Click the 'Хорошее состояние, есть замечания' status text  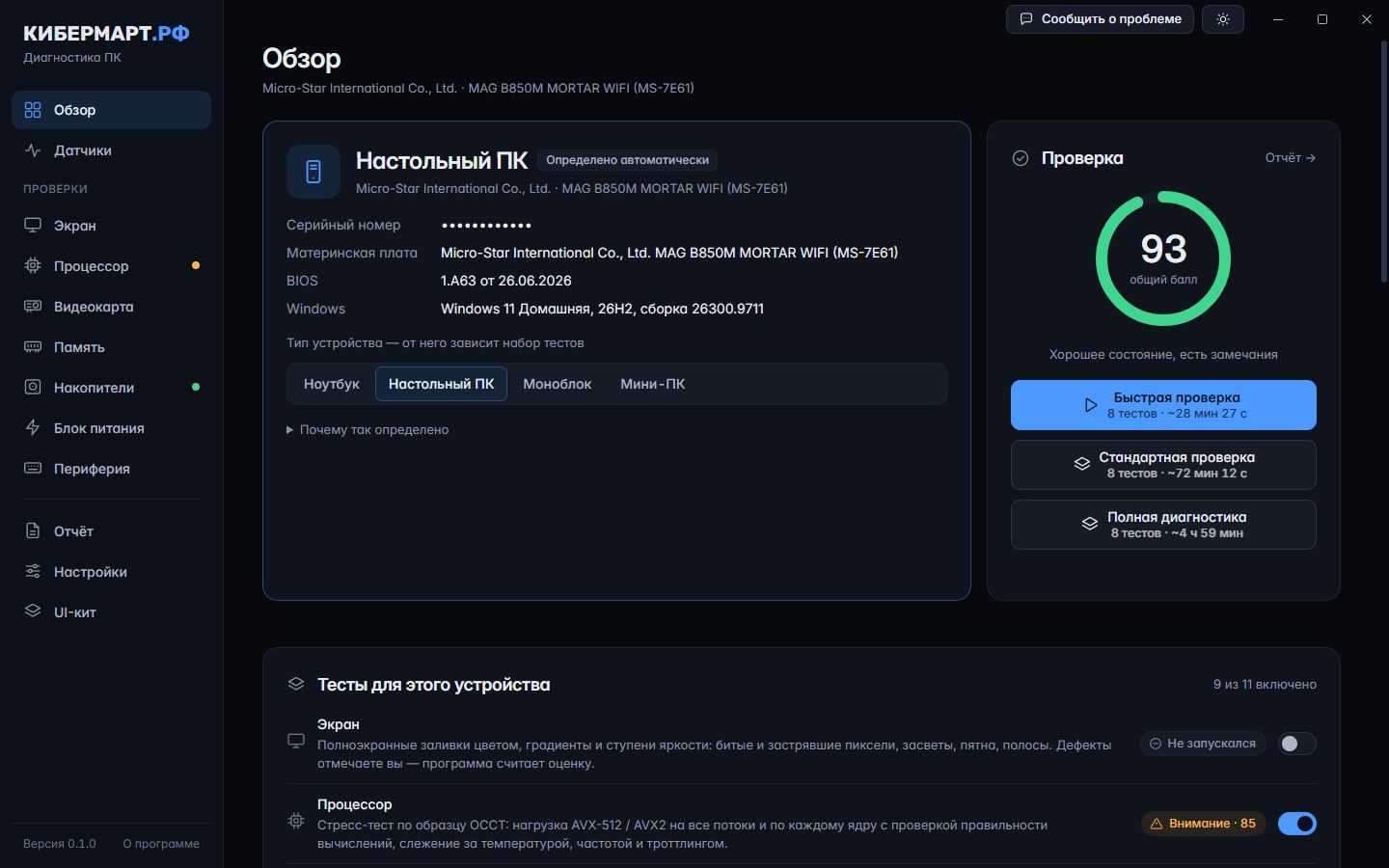[1163, 355]
